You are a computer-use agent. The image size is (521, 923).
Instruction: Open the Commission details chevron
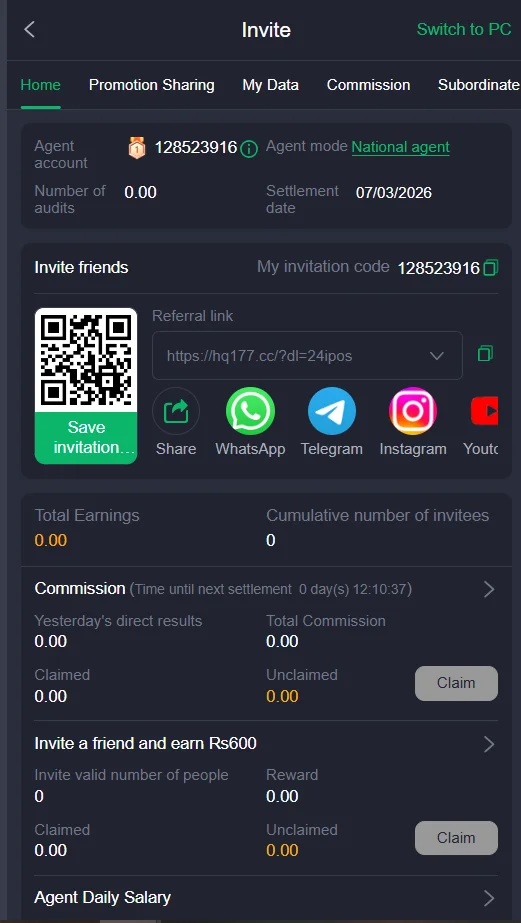point(489,589)
